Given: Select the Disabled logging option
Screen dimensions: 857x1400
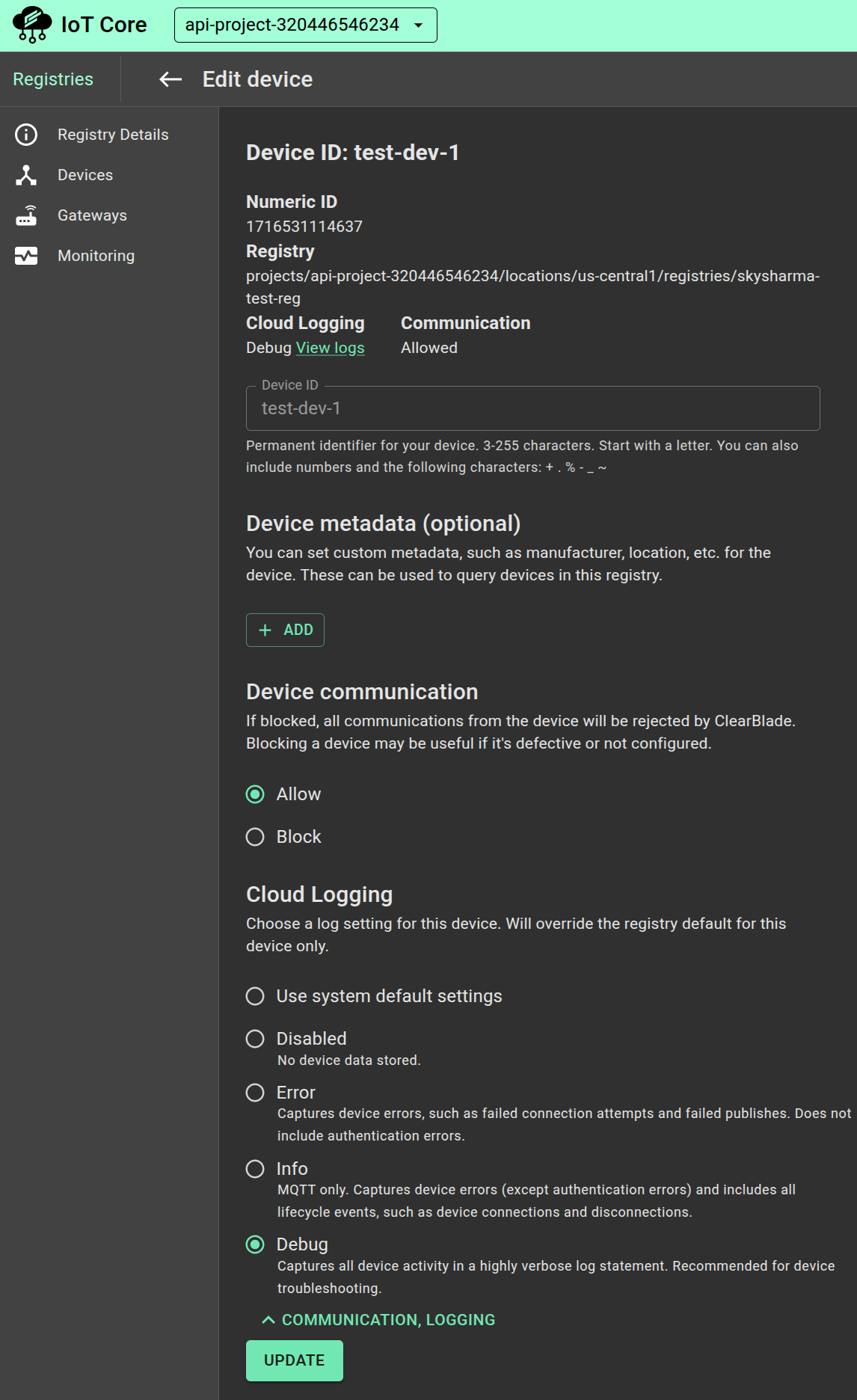Looking at the screenshot, I should pos(255,1039).
